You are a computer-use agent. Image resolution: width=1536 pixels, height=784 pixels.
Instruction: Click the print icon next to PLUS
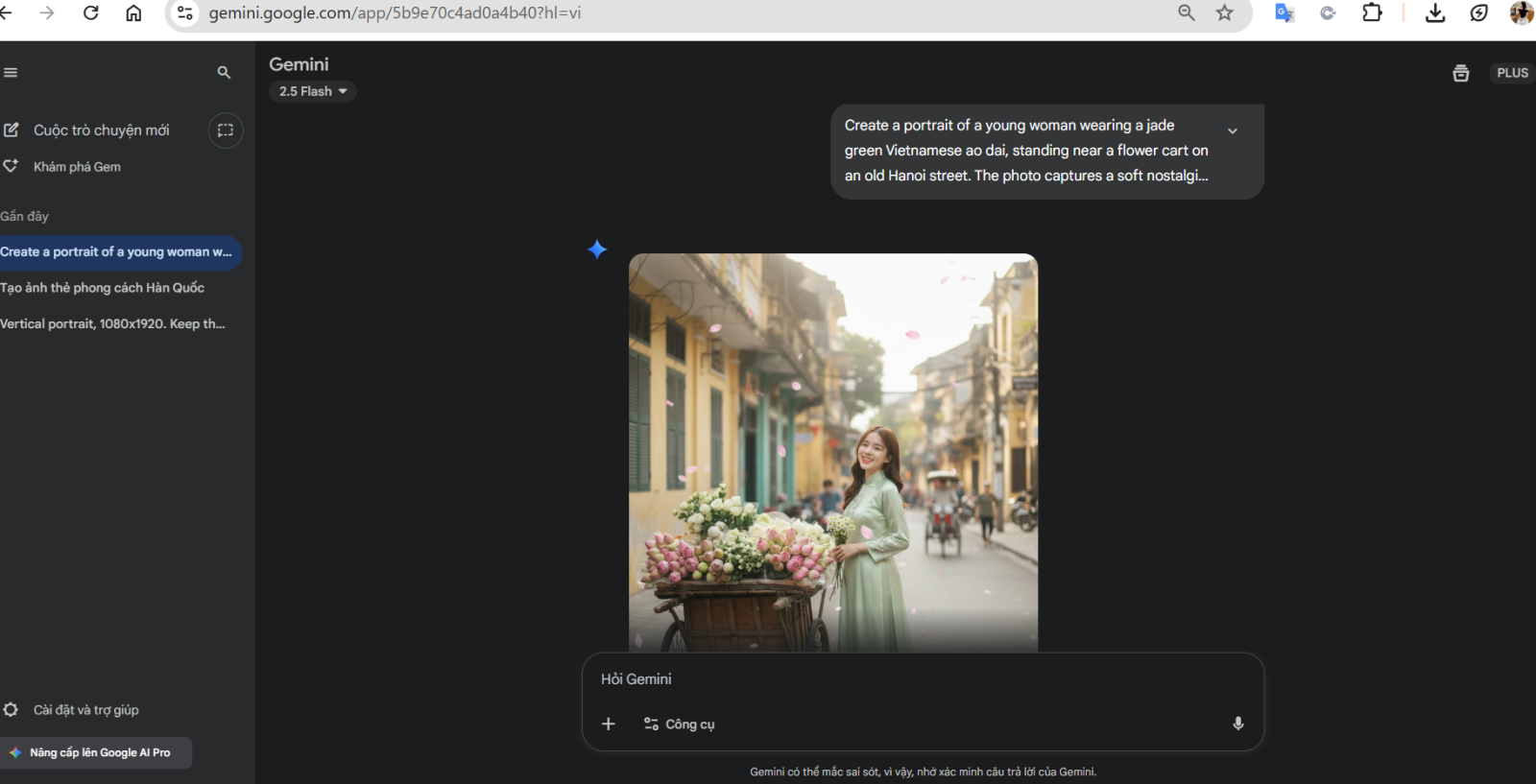click(x=1460, y=73)
